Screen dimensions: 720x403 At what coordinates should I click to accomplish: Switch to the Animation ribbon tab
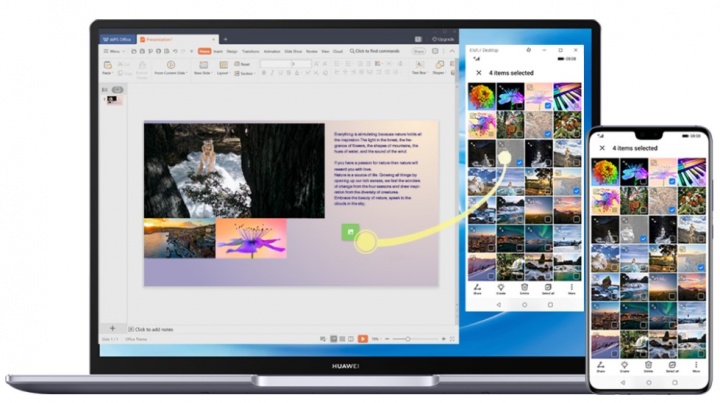[x=272, y=51]
